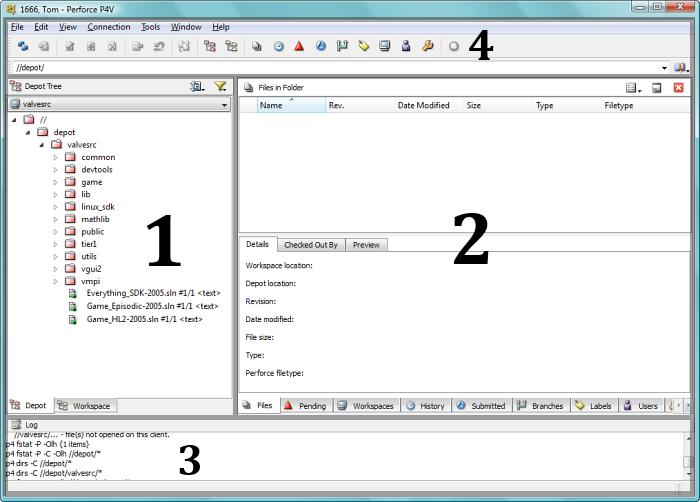Open Labels via the yellow tag toolbar icon
The image size is (700, 502).
(x=363, y=46)
